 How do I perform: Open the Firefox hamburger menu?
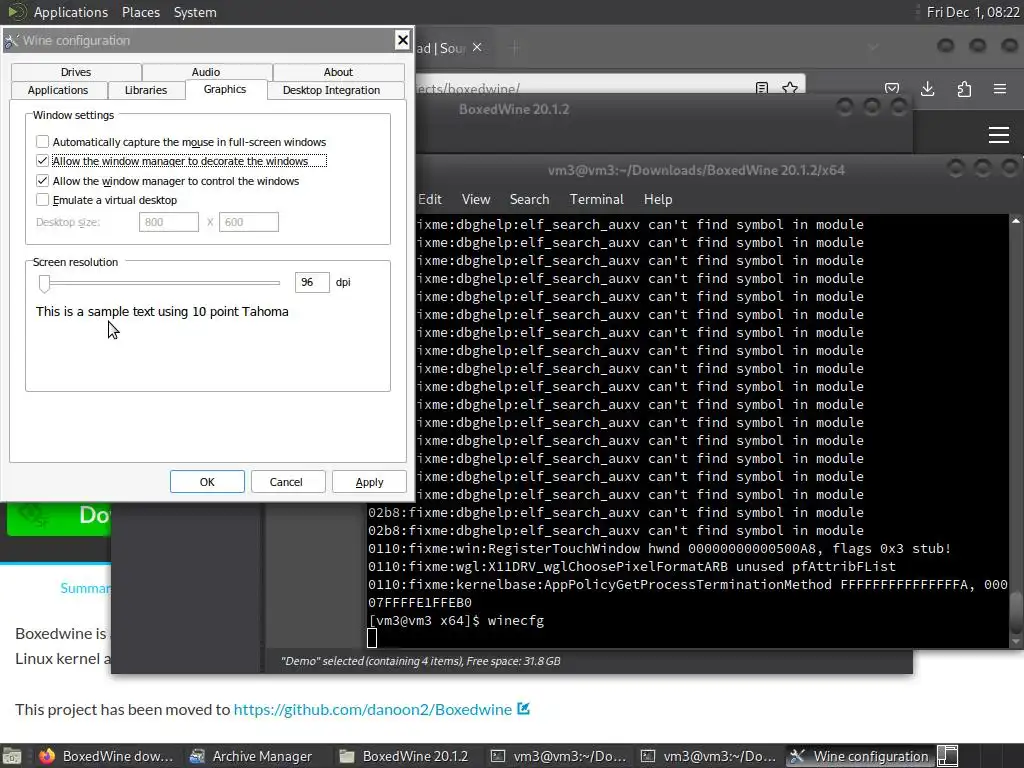[x=999, y=88]
